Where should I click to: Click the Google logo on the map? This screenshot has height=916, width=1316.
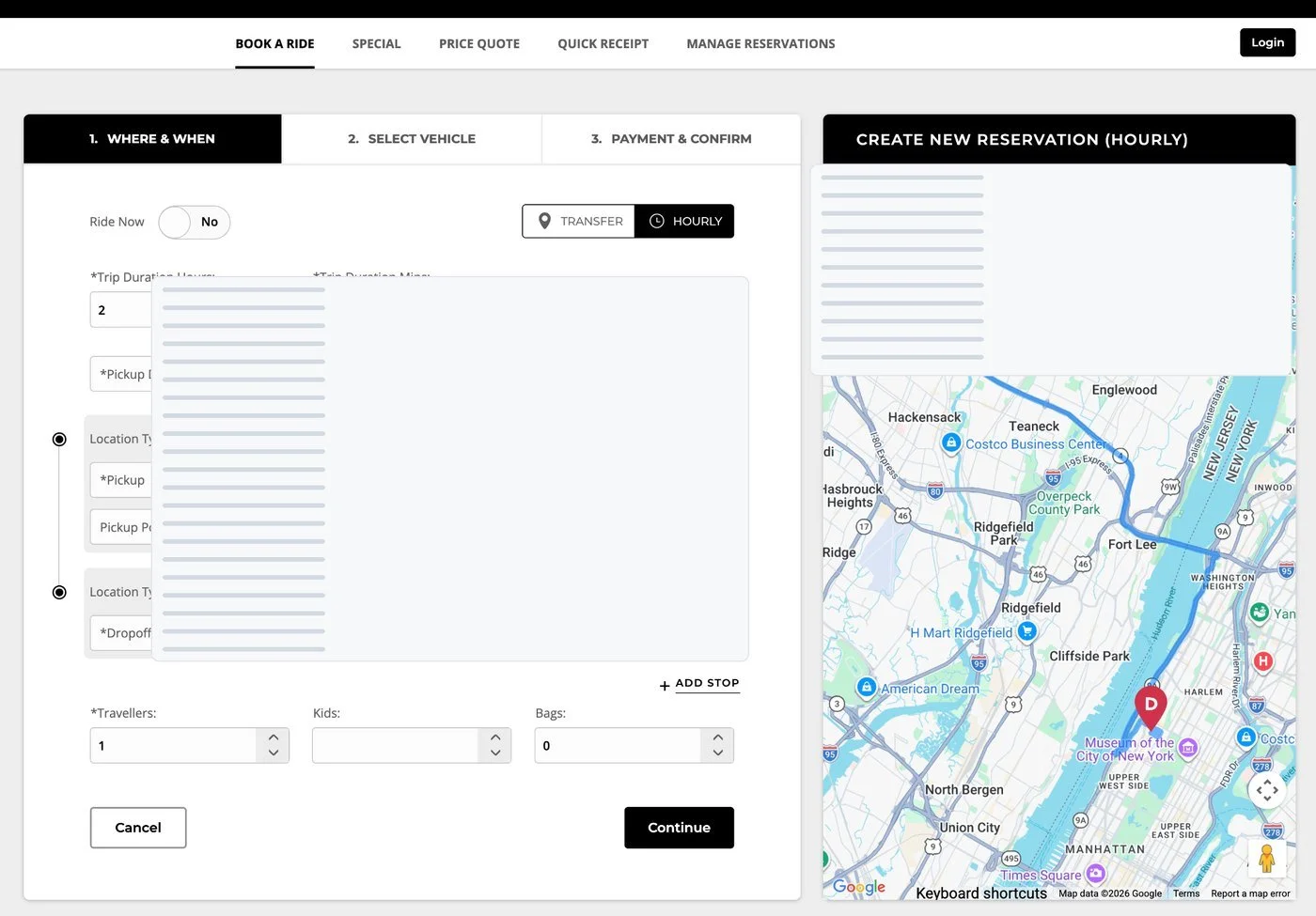pyautogui.click(x=859, y=887)
